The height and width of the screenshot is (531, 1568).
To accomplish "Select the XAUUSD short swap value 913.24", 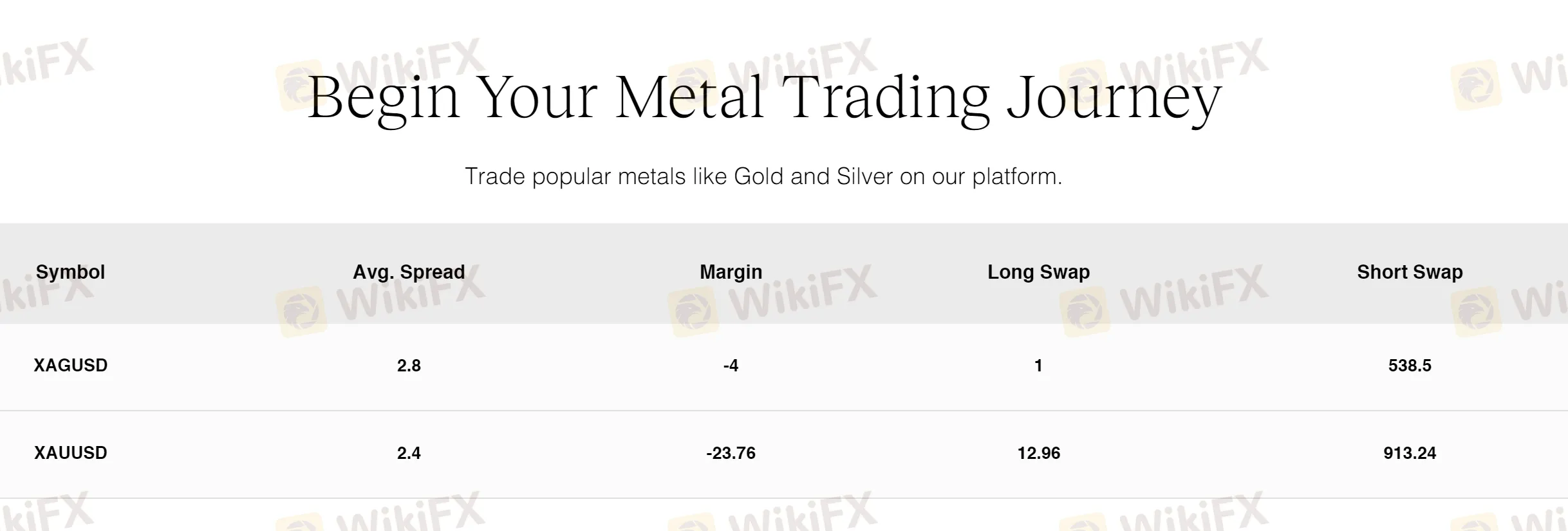I will click(1410, 453).
